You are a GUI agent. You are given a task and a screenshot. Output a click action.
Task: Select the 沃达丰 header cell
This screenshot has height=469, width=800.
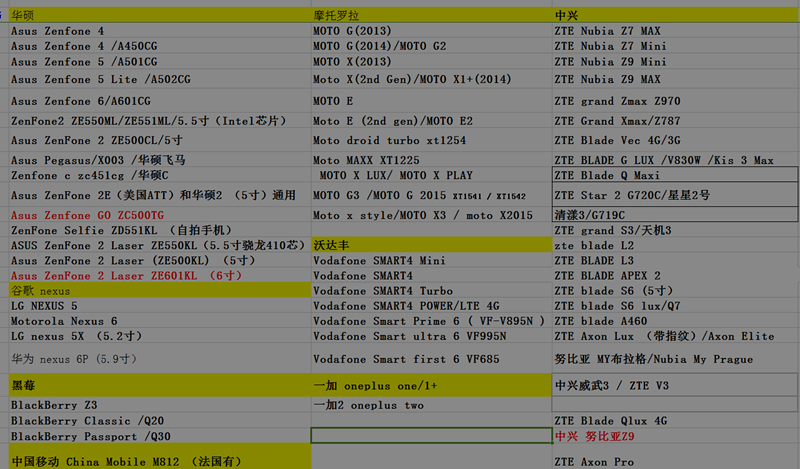[x=432, y=245]
